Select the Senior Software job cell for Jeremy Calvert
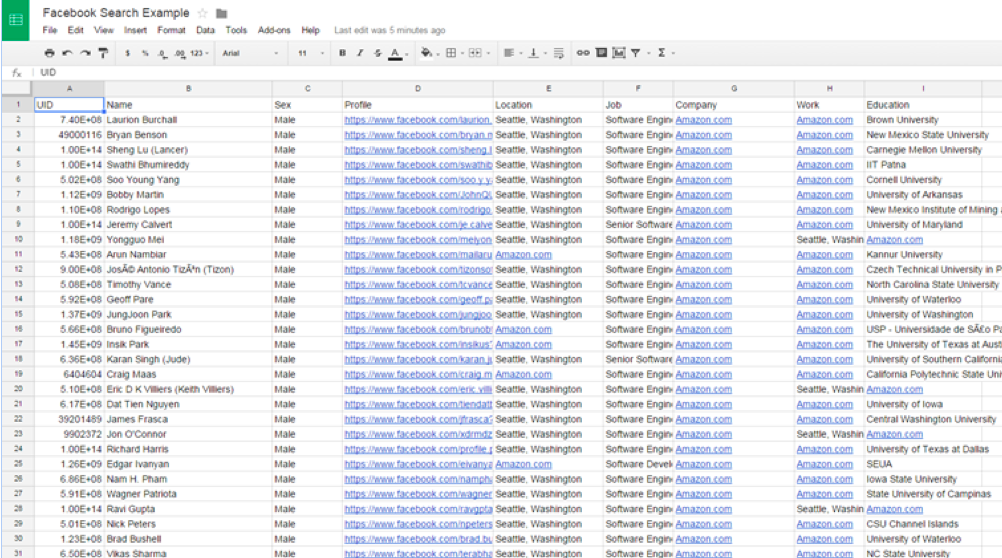Image resolution: width=1002 pixels, height=558 pixels. tap(638, 224)
